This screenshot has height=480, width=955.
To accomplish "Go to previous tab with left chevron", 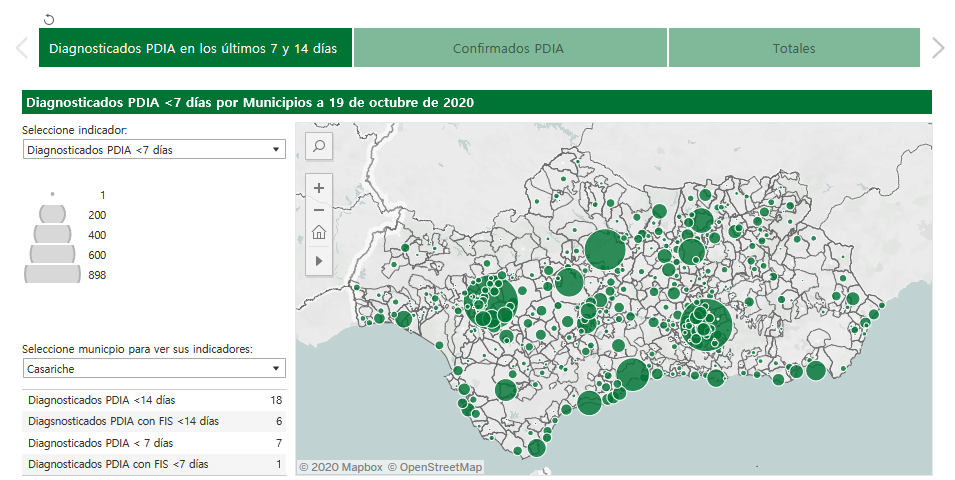I will (21, 48).
